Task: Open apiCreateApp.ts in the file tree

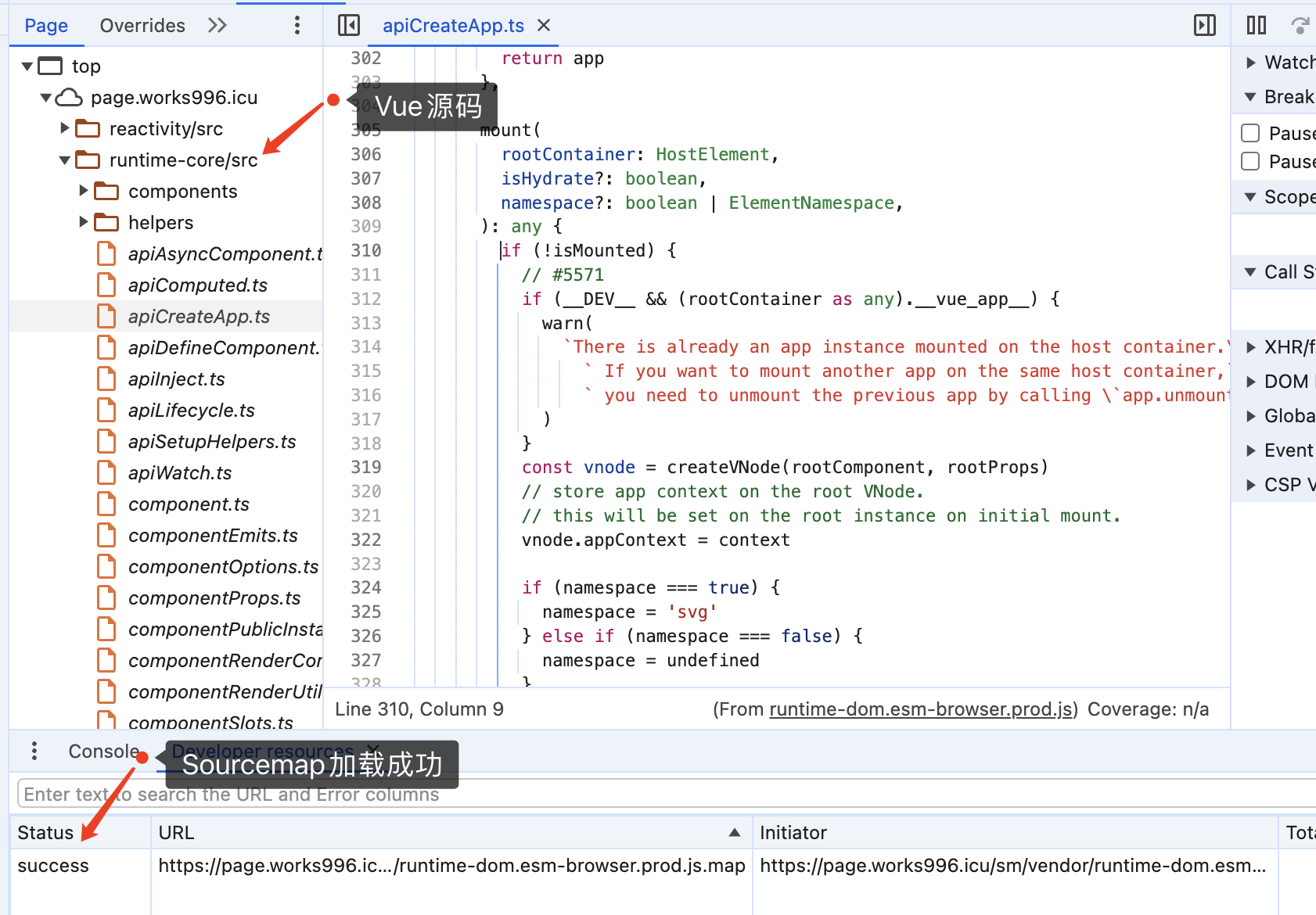Action: pyautogui.click(x=199, y=316)
